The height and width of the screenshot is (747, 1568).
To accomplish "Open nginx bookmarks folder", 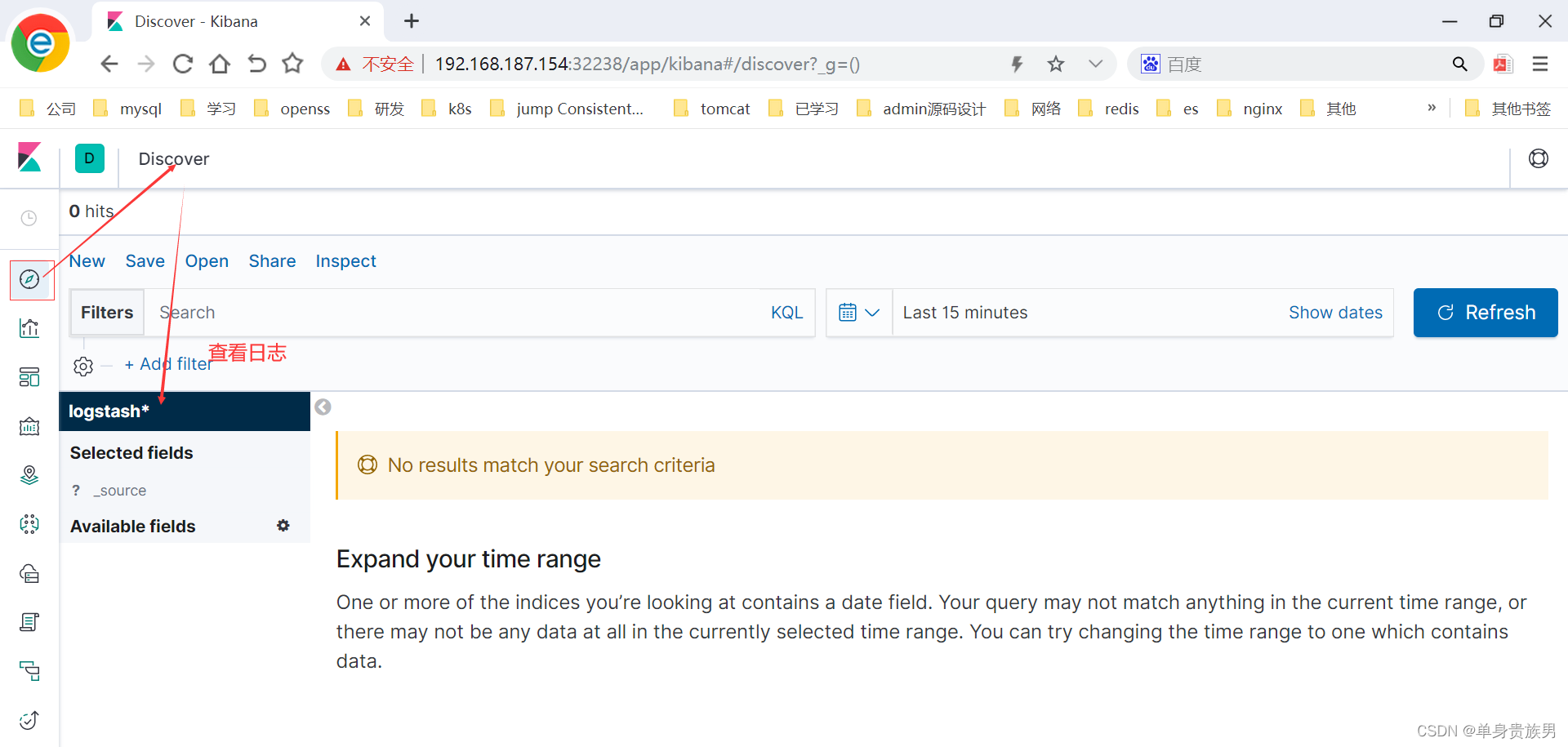I will point(1249,109).
